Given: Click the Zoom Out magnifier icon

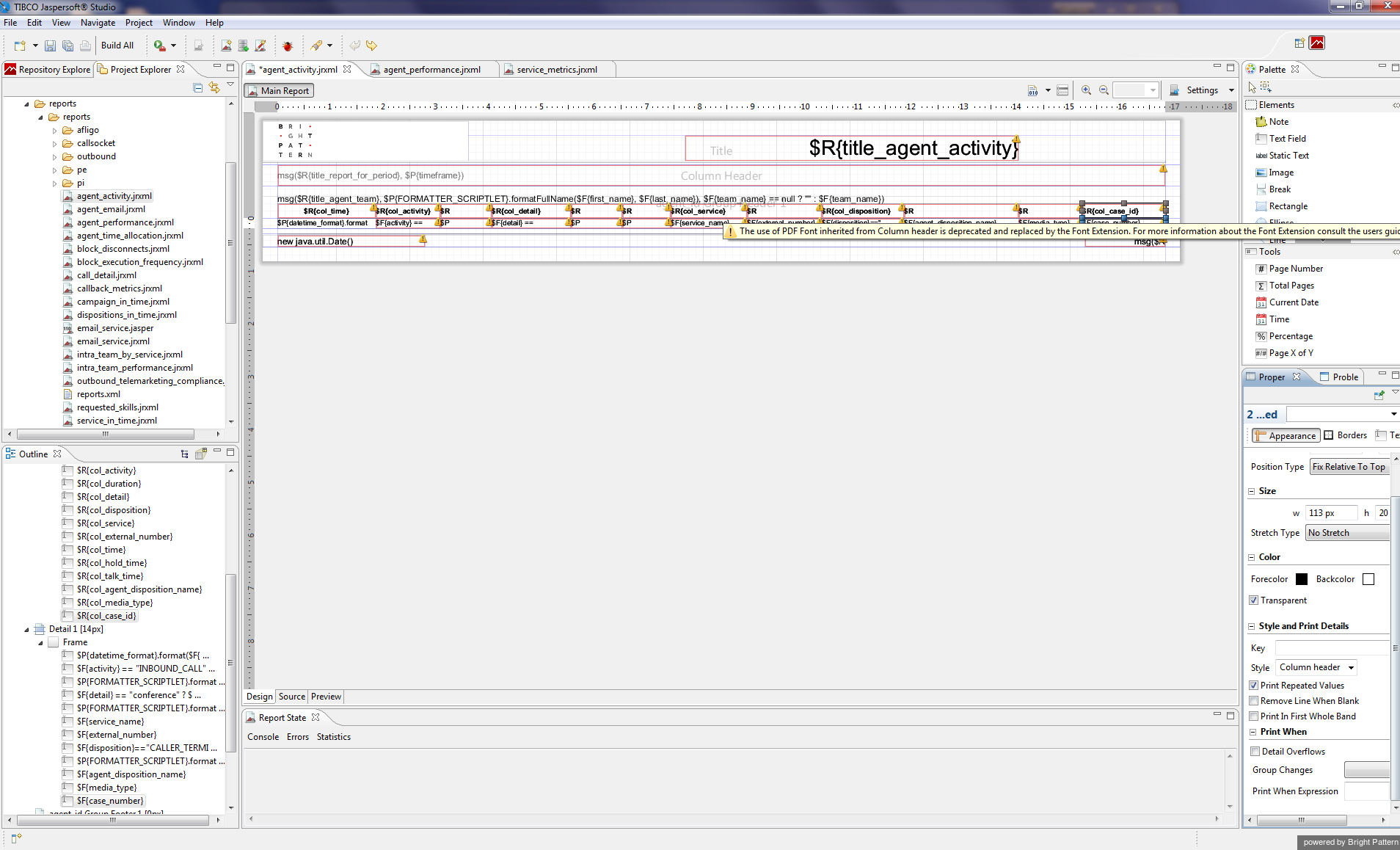Looking at the screenshot, I should (1104, 90).
